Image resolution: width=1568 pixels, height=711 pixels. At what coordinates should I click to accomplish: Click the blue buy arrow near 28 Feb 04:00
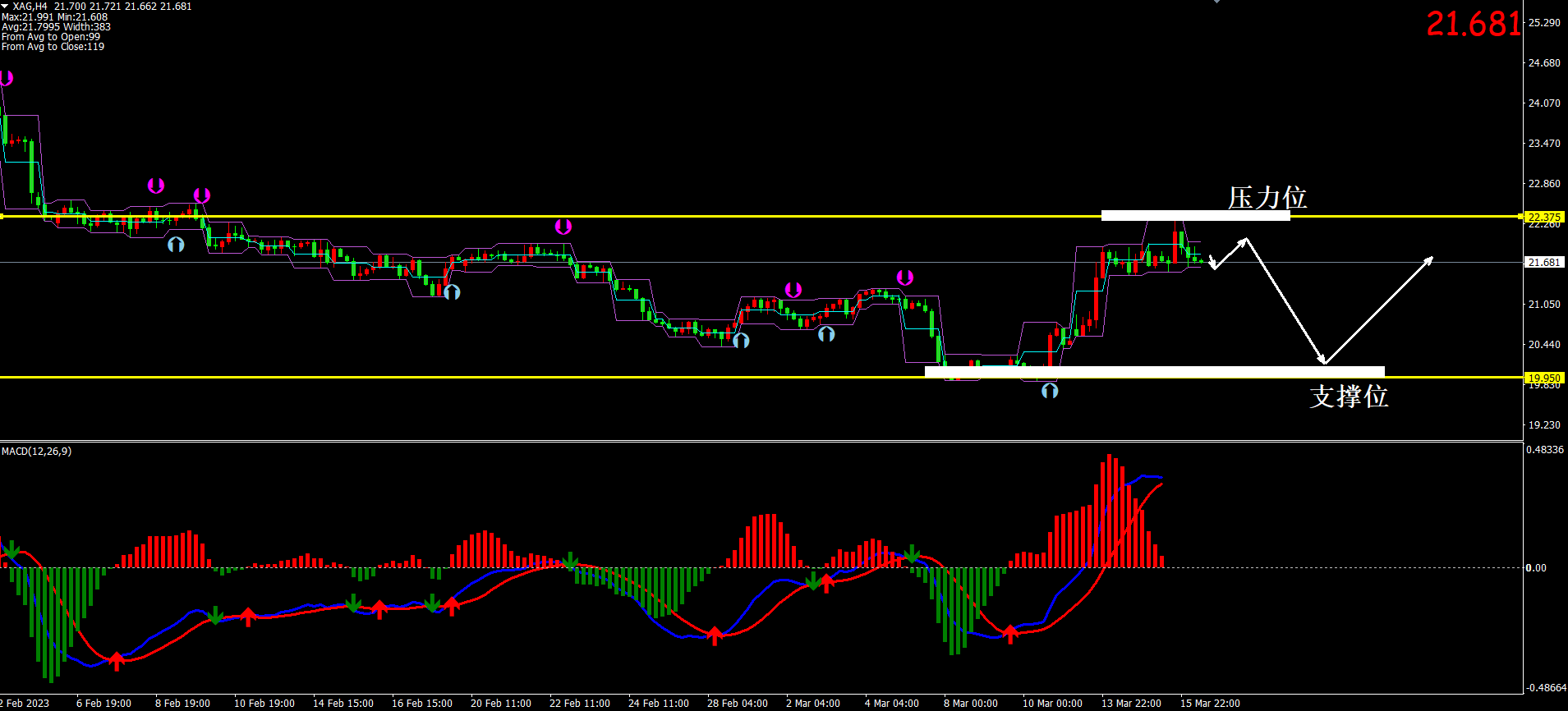(x=741, y=340)
